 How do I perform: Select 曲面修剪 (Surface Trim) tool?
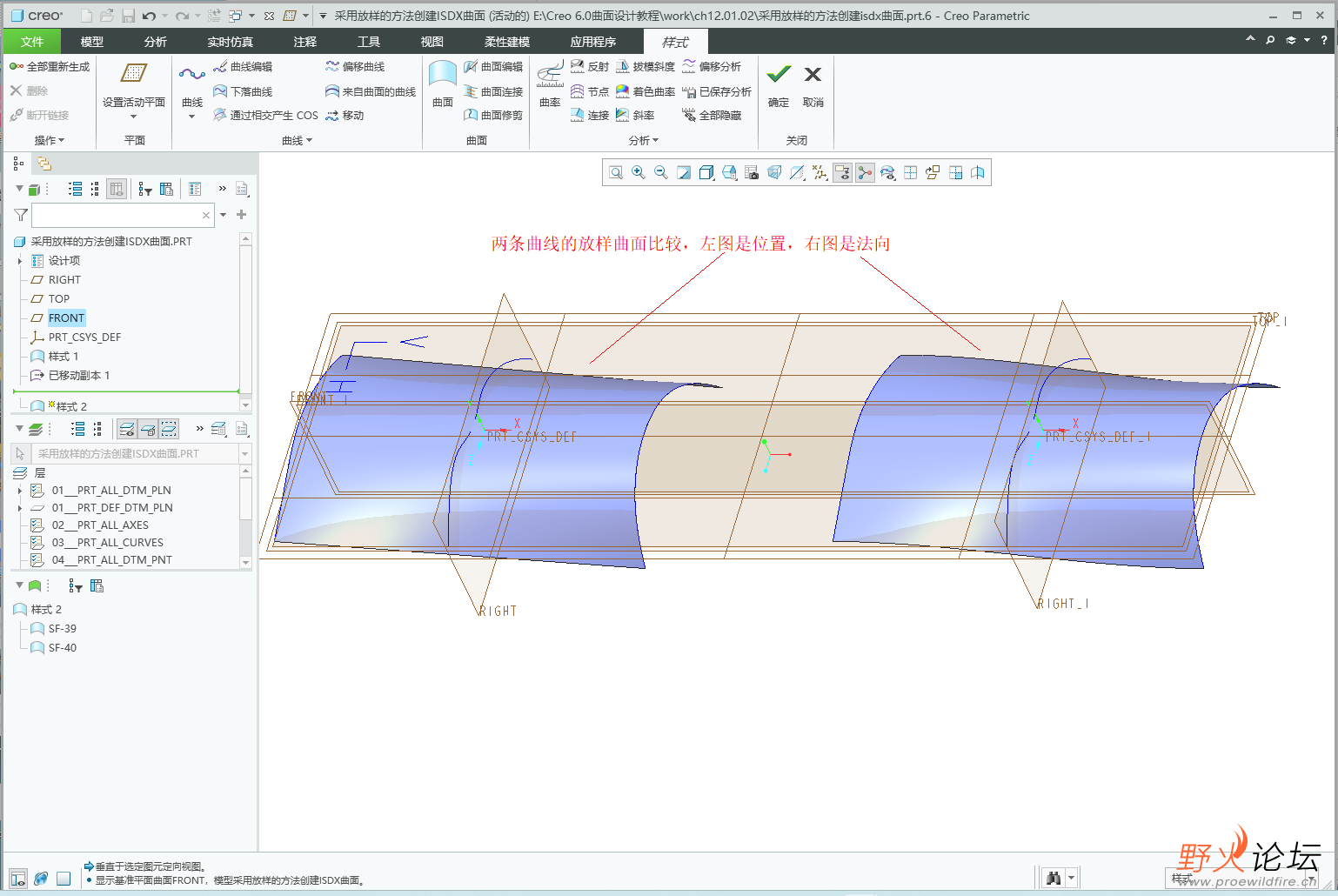493,115
